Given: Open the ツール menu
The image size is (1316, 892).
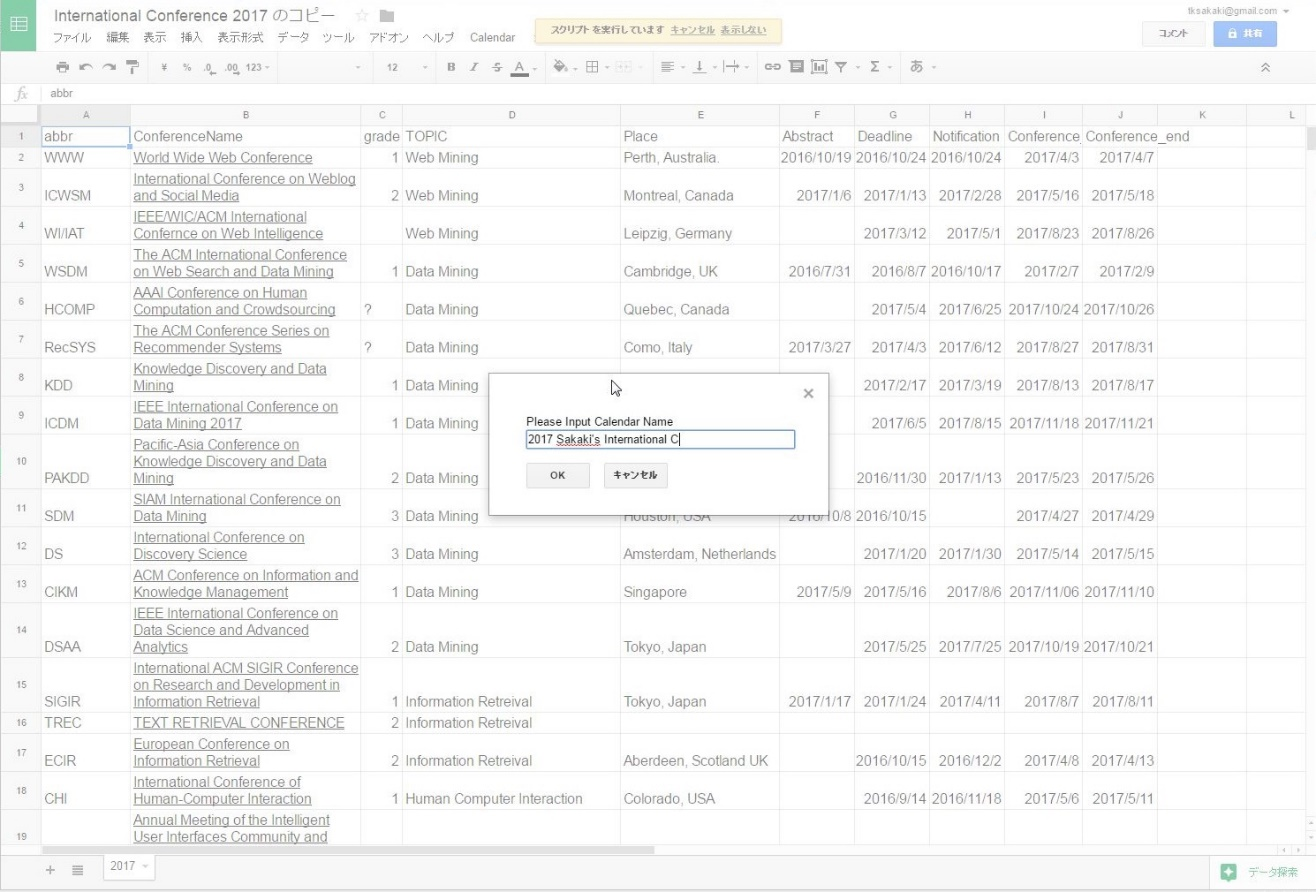Looking at the screenshot, I should pos(338,37).
